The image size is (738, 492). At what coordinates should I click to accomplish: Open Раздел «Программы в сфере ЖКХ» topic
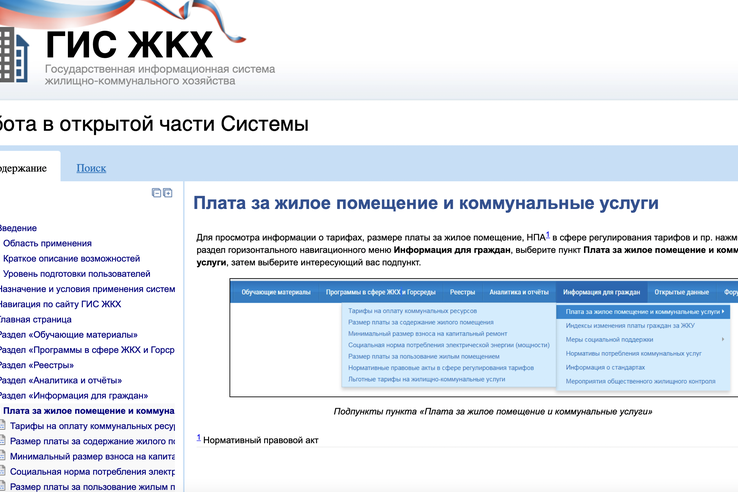pyautogui.click(x=87, y=350)
